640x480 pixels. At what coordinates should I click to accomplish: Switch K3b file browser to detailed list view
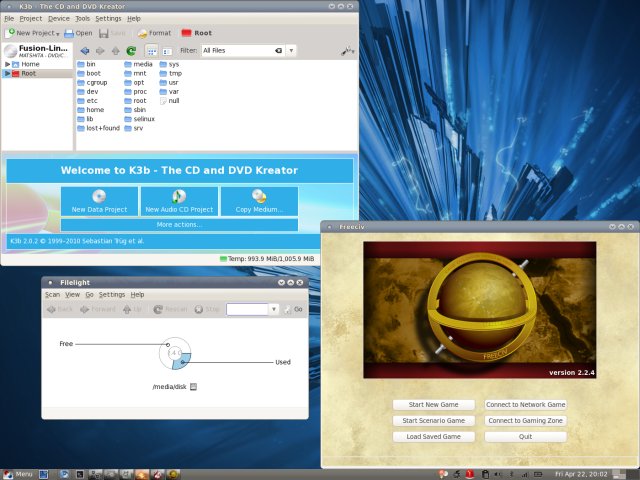167,51
